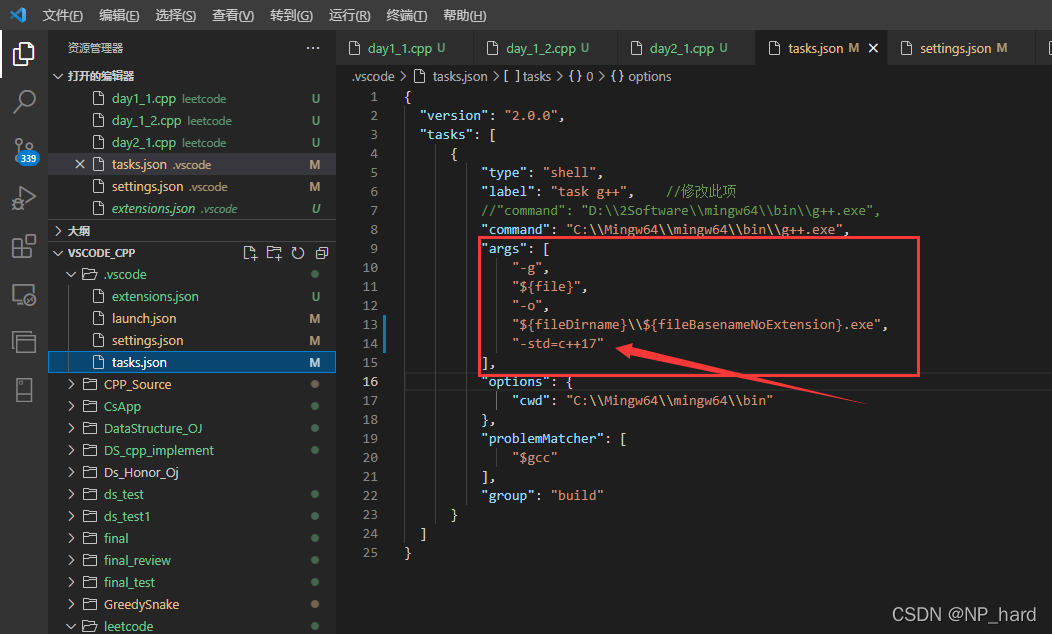This screenshot has height=634, width=1052.
Task: Open the Run and Debug view
Action: (23, 199)
